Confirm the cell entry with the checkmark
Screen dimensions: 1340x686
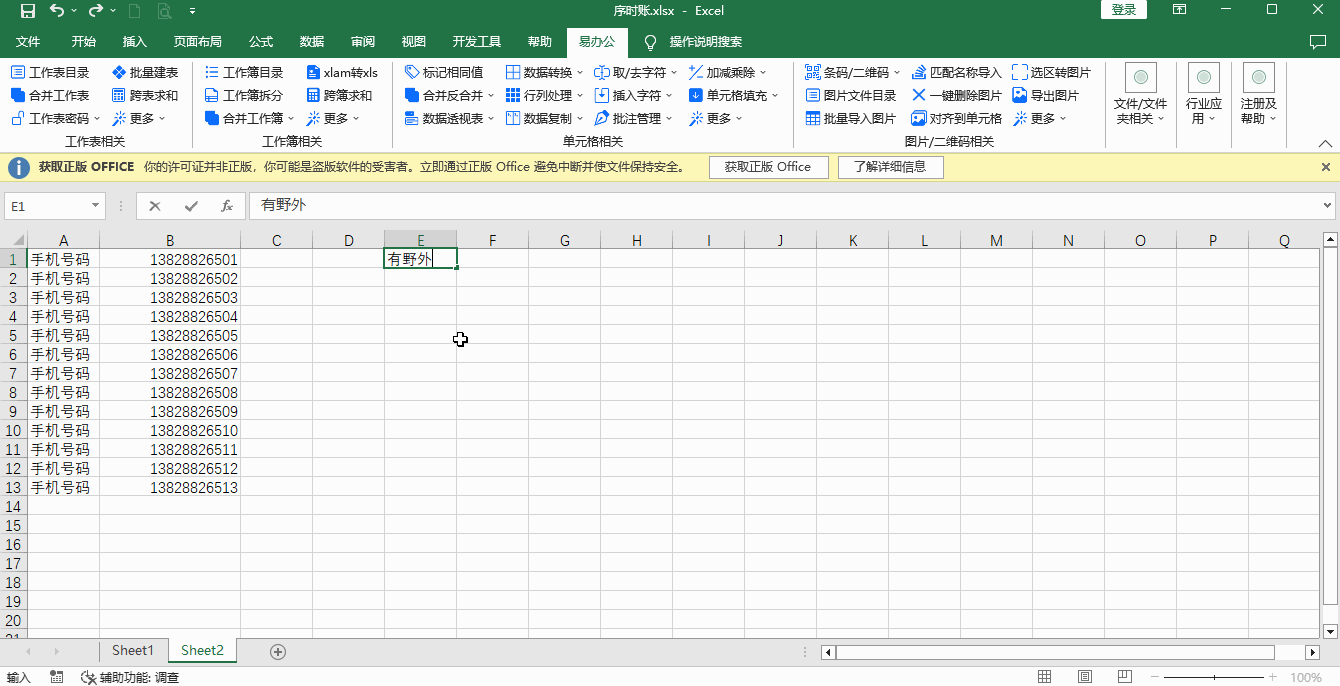point(191,205)
